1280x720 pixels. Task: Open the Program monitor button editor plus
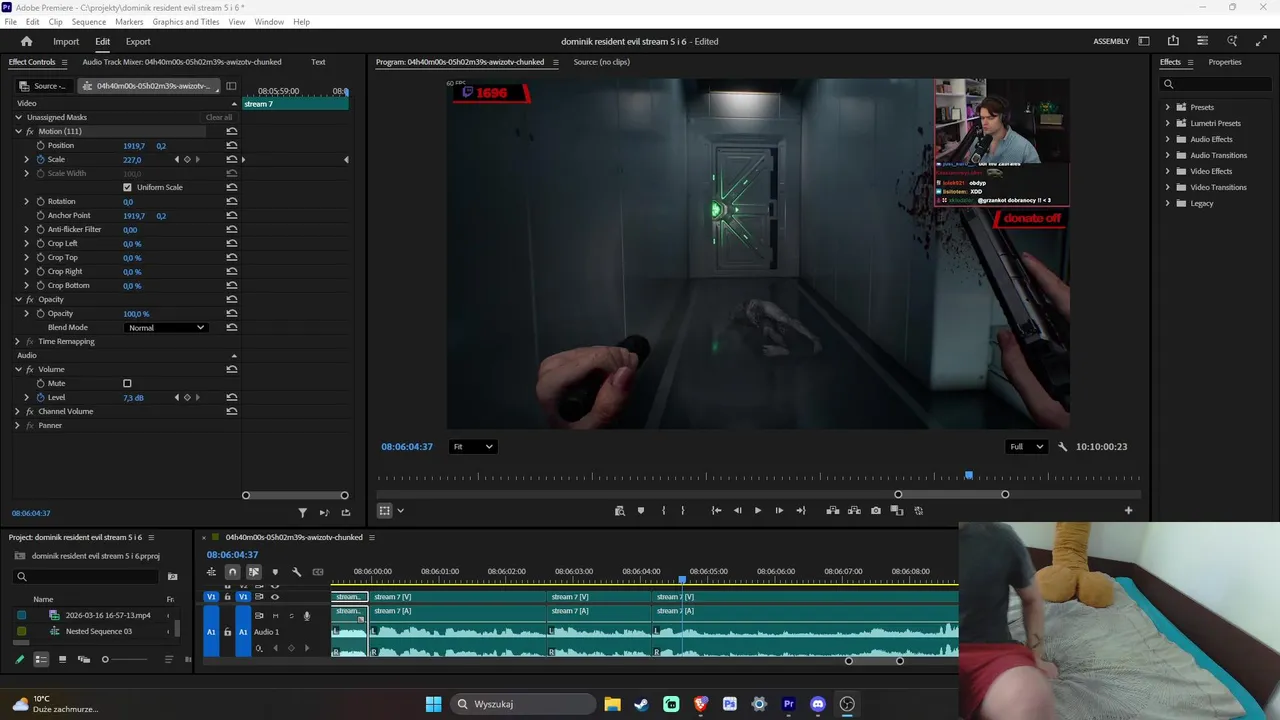pos(1128,511)
